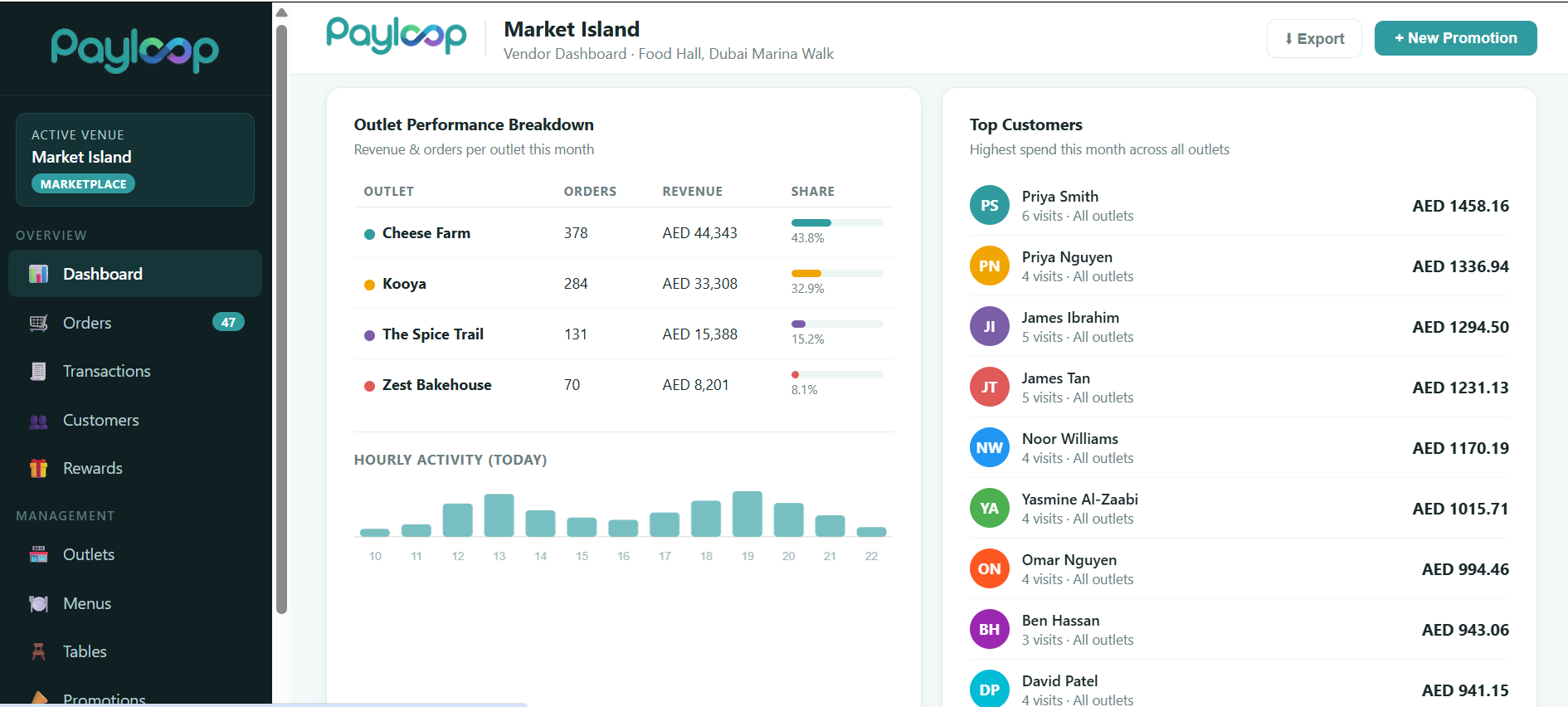Click the Cheese Farm outlet name
This screenshot has height=707, width=1568.
pos(426,233)
